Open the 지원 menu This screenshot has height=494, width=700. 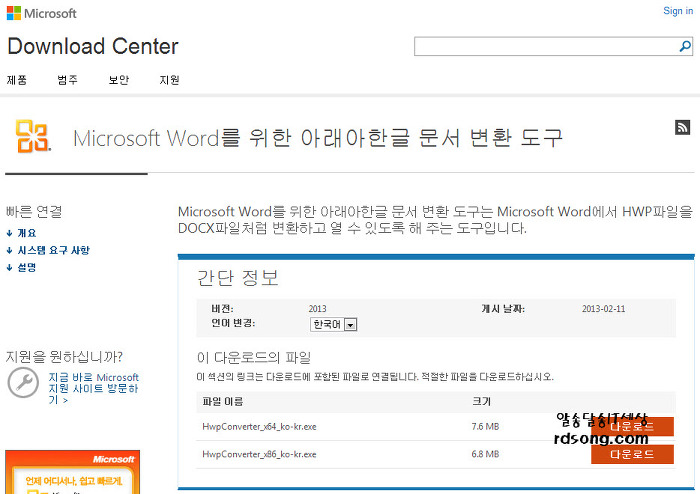coord(169,80)
